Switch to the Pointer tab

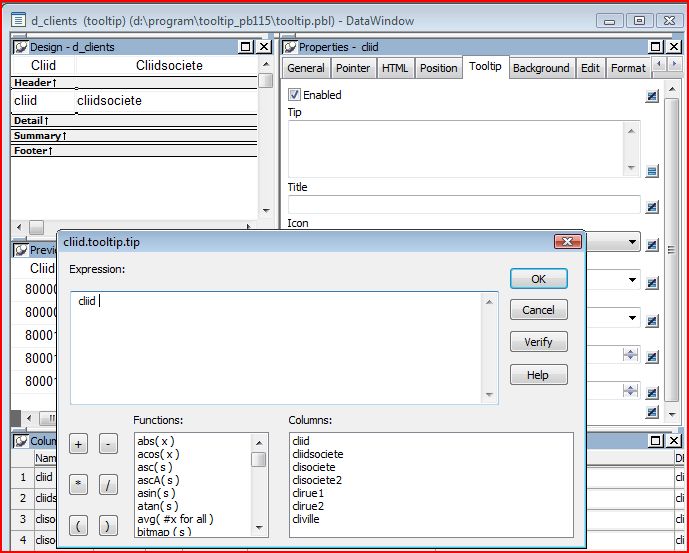[352, 68]
